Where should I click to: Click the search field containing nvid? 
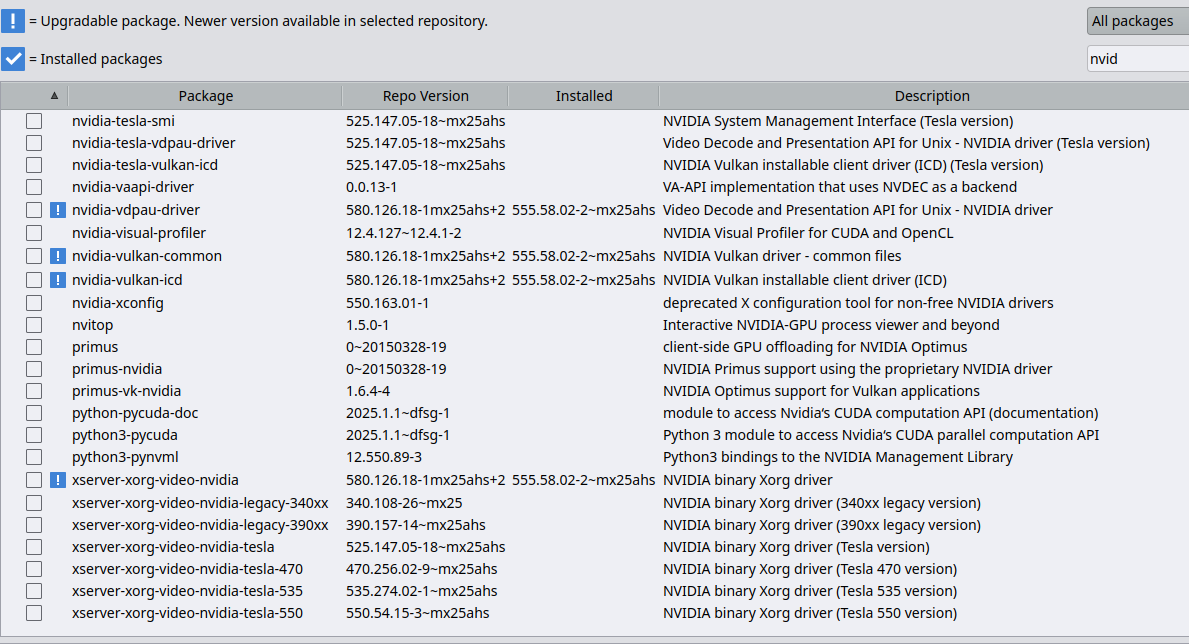point(1136,59)
